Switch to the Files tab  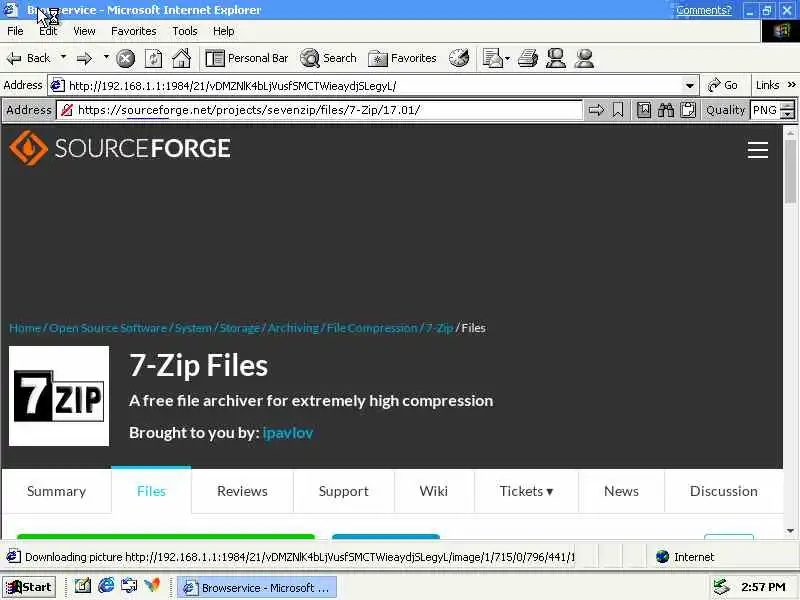click(152, 491)
